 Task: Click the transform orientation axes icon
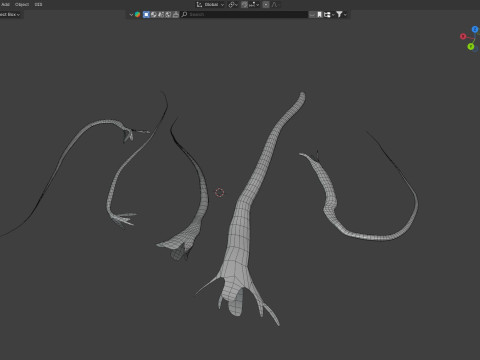point(199,4)
